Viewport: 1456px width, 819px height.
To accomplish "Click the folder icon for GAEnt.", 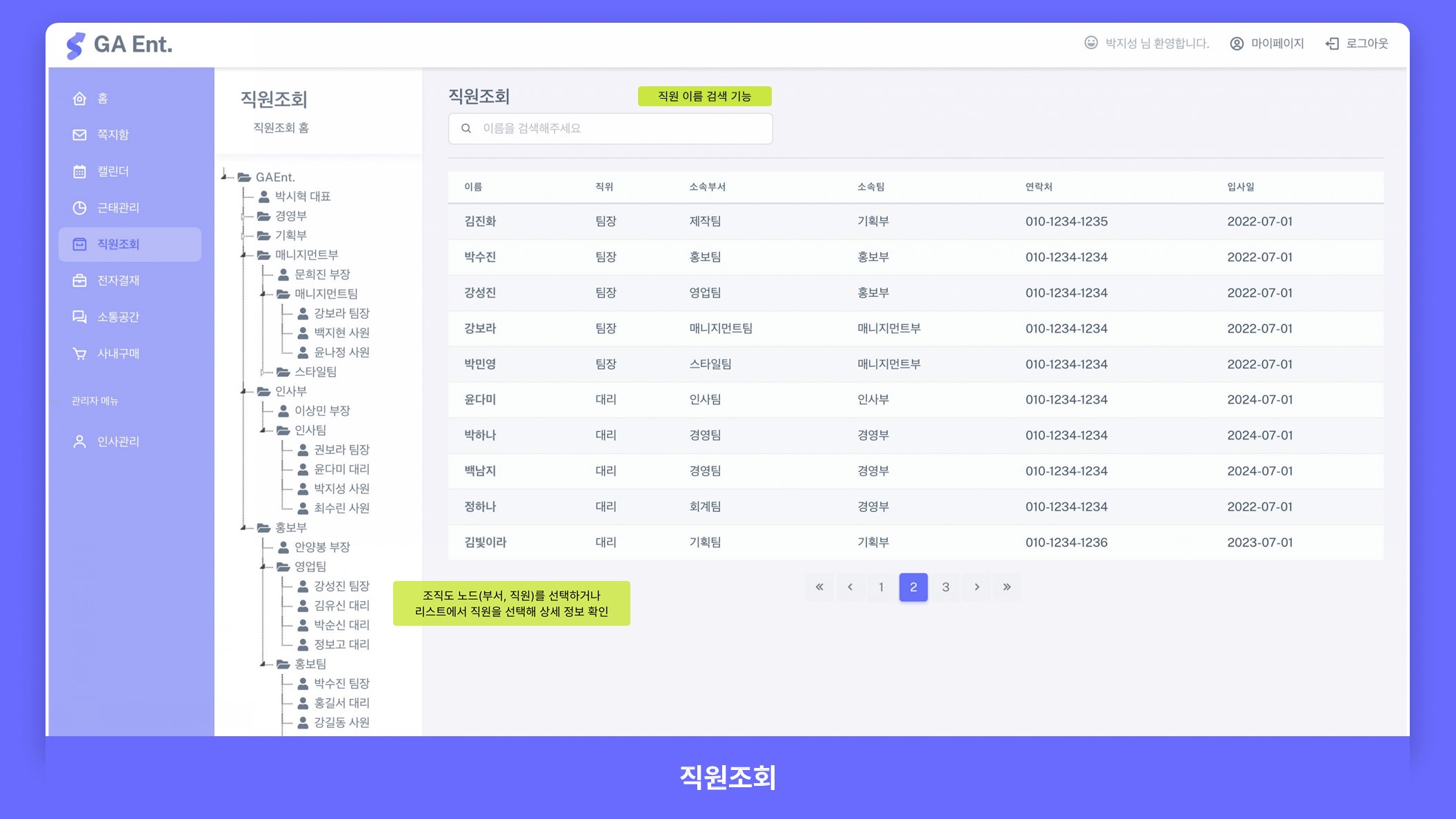I will (x=244, y=177).
